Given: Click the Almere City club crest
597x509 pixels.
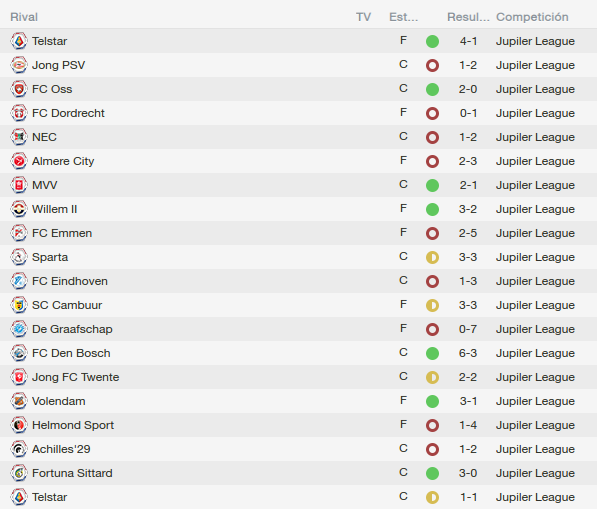Looking at the screenshot, I should pos(19,161).
